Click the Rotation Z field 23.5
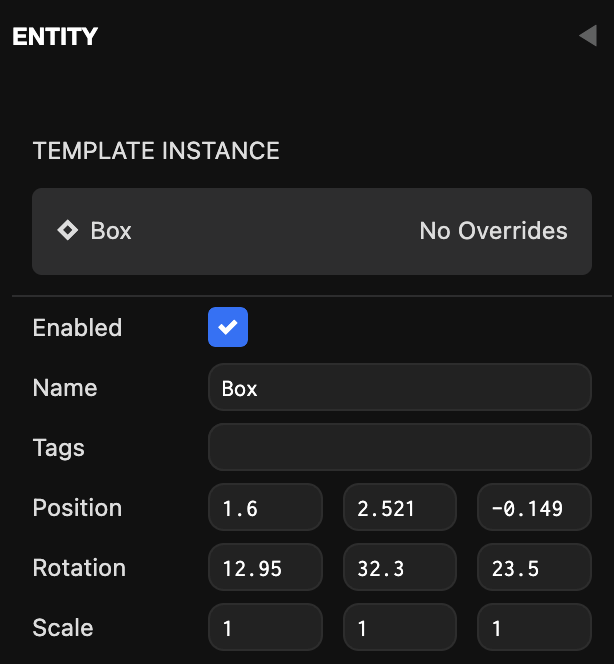Viewport: 614px width, 664px height. point(534,568)
